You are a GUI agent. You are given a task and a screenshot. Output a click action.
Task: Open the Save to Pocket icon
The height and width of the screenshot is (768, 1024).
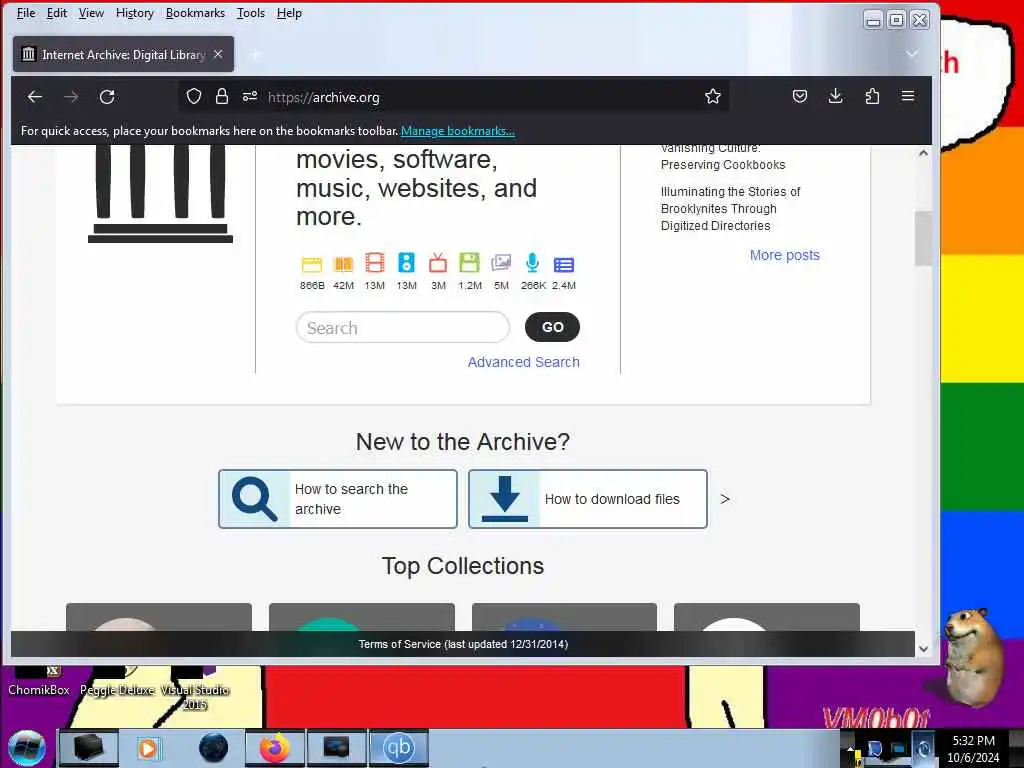(799, 97)
